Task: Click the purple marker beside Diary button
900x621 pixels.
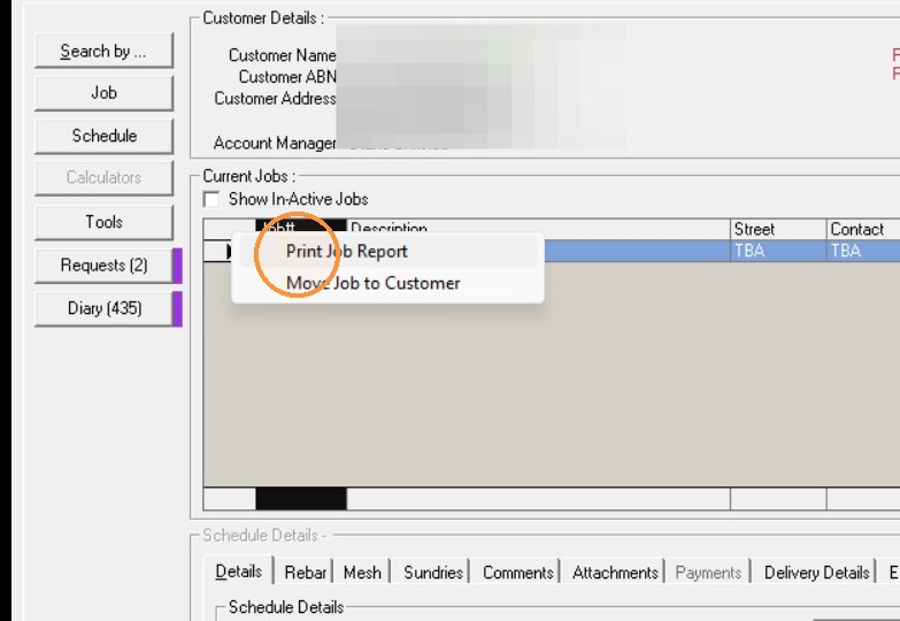Action: coord(177,309)
